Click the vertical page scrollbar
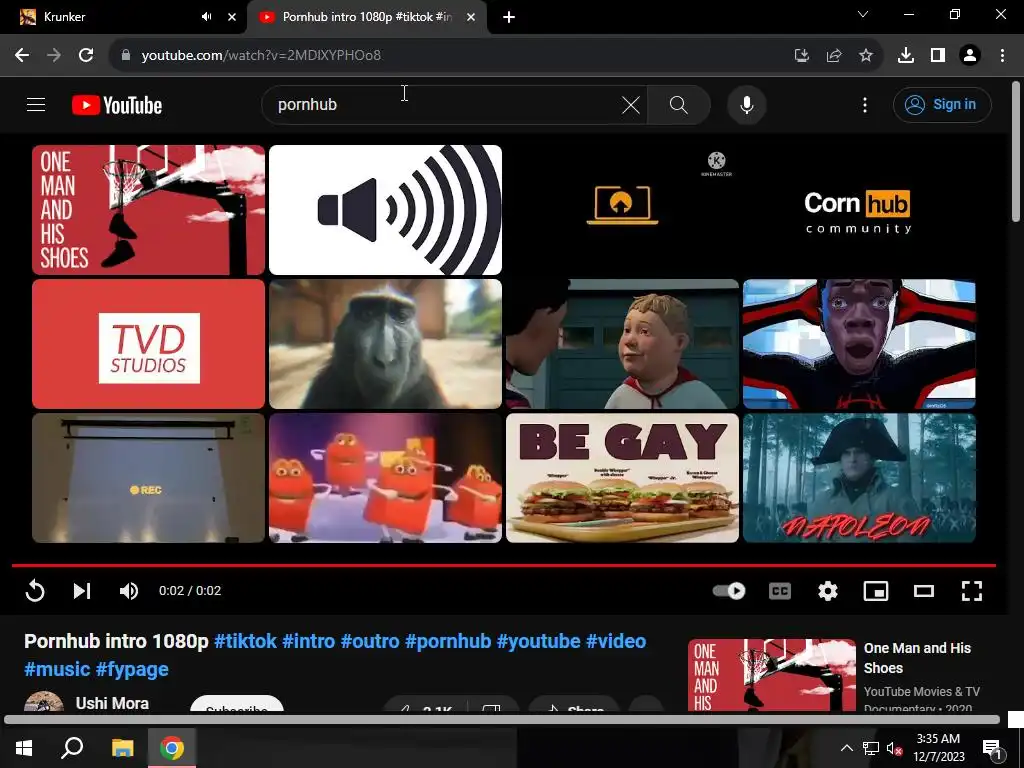Image resolution: width=1024 pixels, height=768 pixels. click(1016, 152)
